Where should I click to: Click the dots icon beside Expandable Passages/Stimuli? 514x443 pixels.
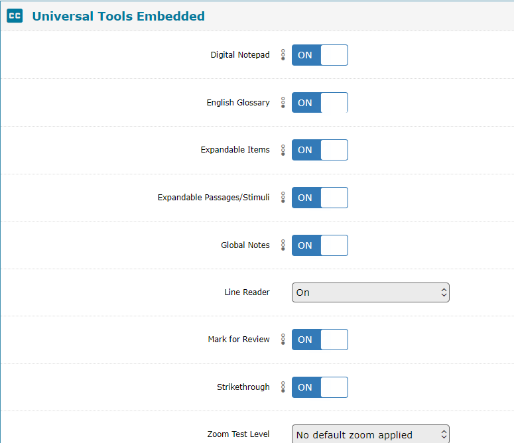pos(283,197)
